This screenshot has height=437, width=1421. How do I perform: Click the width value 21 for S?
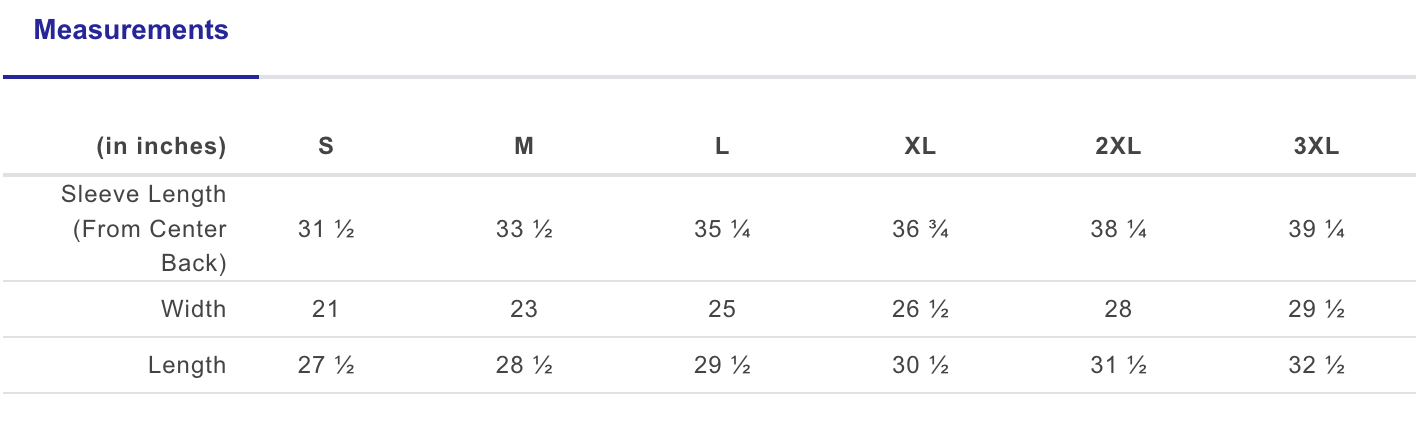(326, 309)
